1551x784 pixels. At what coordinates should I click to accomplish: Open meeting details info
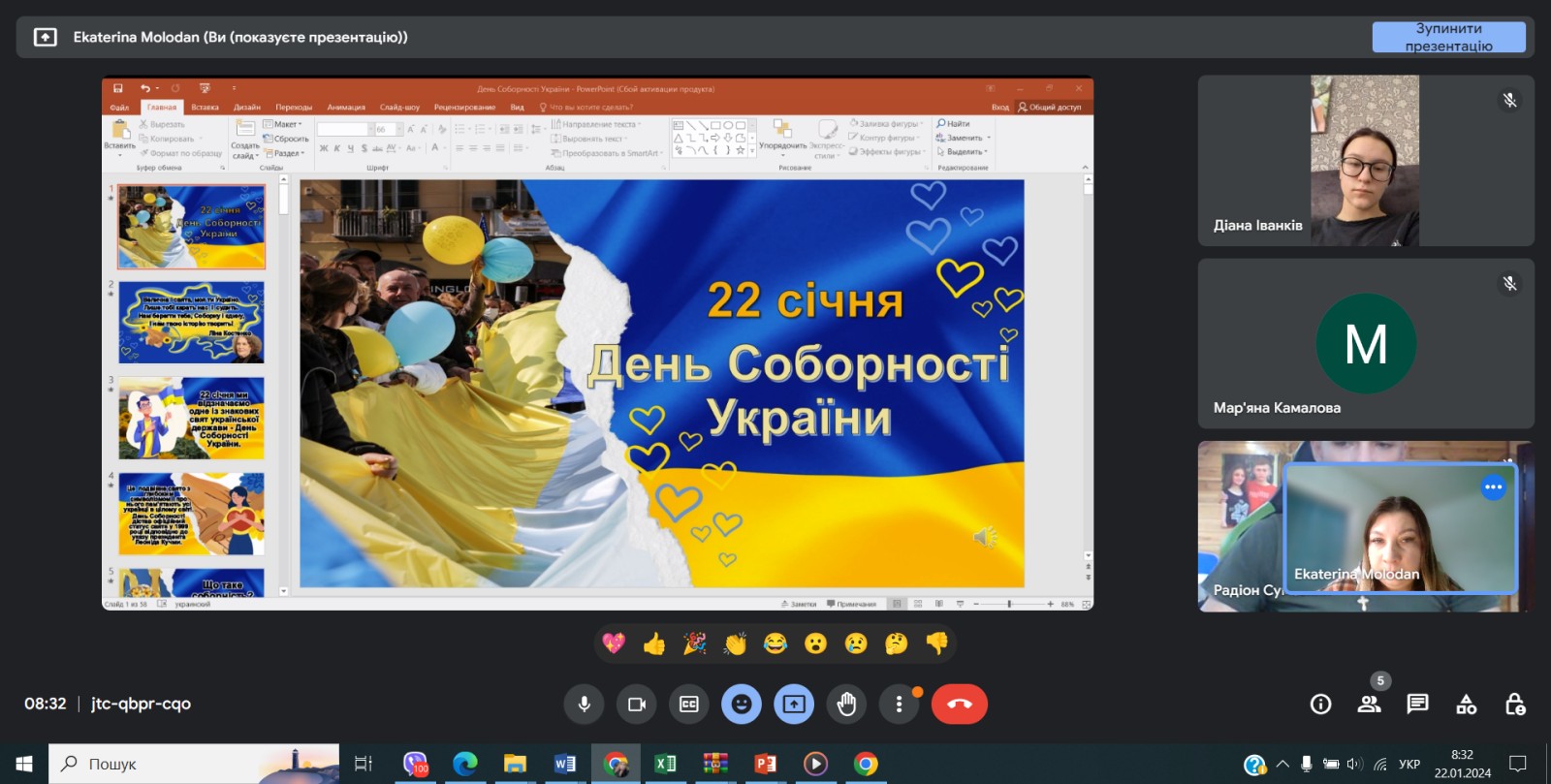pyautogui.click(x=1320, y=705)
